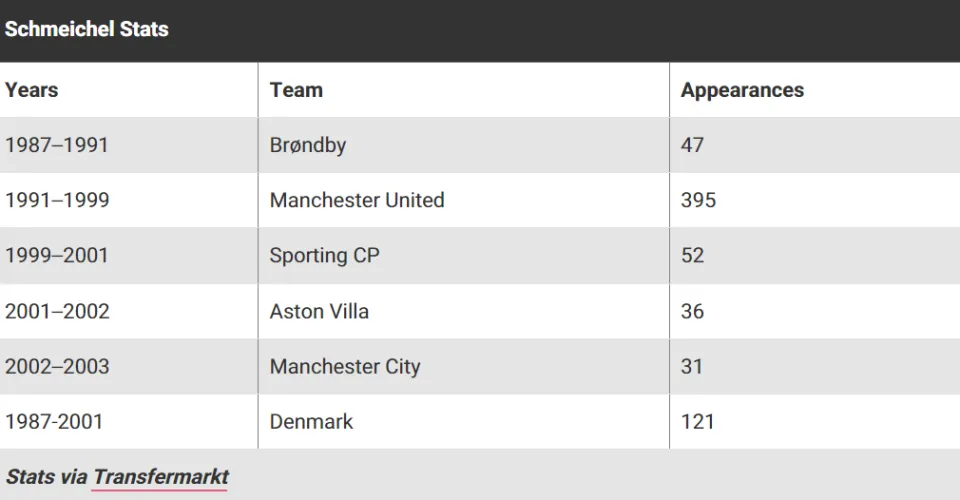
Task: Select the Team column header
Action: (296, 90)
